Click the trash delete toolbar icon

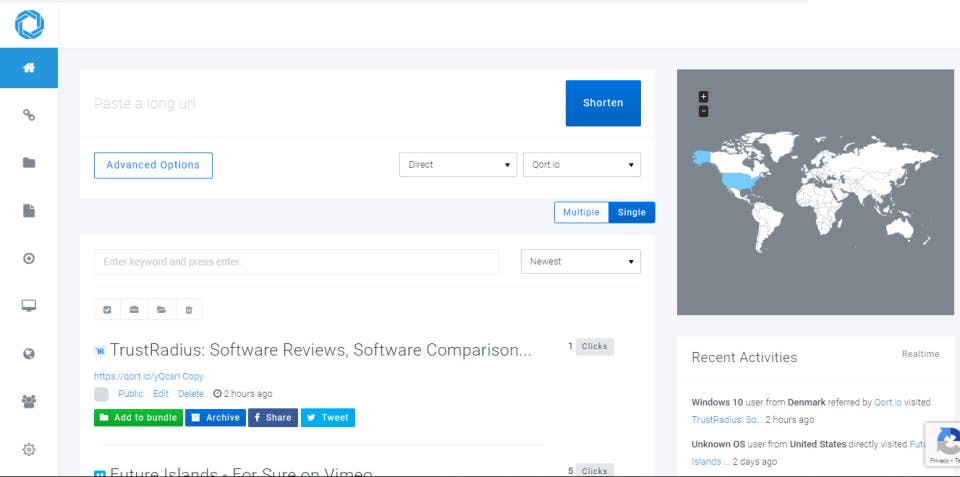coord(189,310)
